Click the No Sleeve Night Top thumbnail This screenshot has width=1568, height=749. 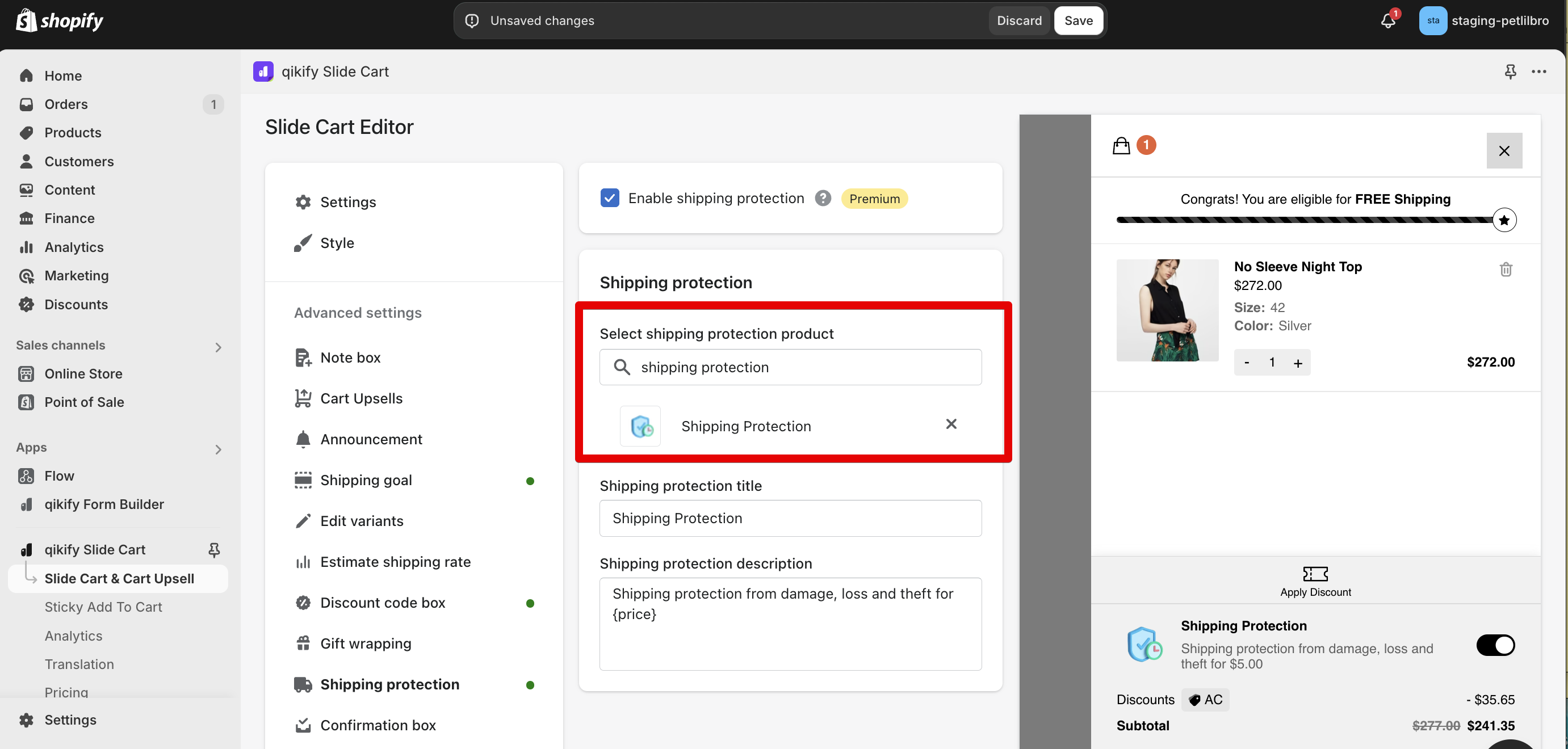(x=1167, y=310)
